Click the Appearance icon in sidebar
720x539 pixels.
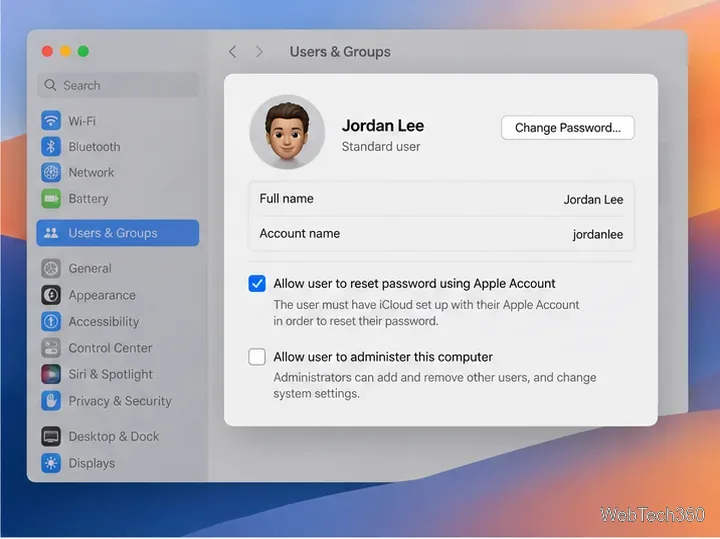click(51, 295)
